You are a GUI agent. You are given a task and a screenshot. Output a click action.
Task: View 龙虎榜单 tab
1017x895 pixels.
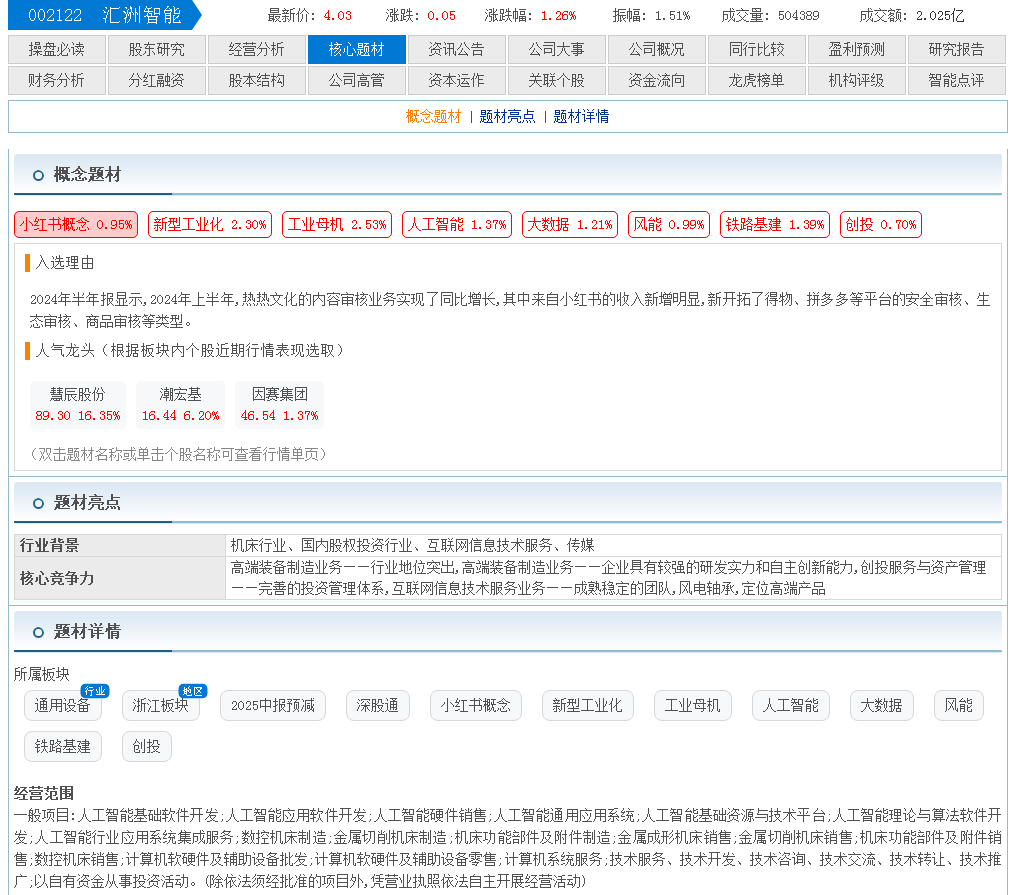[756, 81]
